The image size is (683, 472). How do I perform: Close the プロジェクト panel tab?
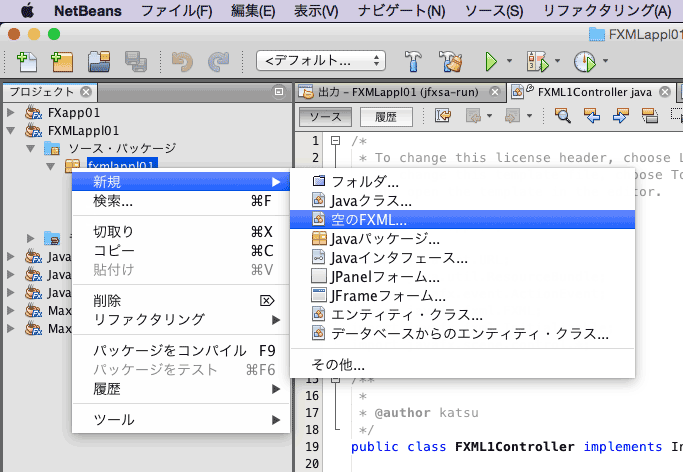[x=86, y=92]
